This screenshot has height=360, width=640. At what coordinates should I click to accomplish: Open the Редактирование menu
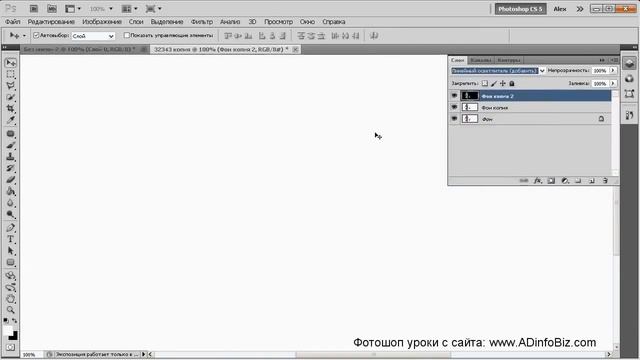(51, 22)
